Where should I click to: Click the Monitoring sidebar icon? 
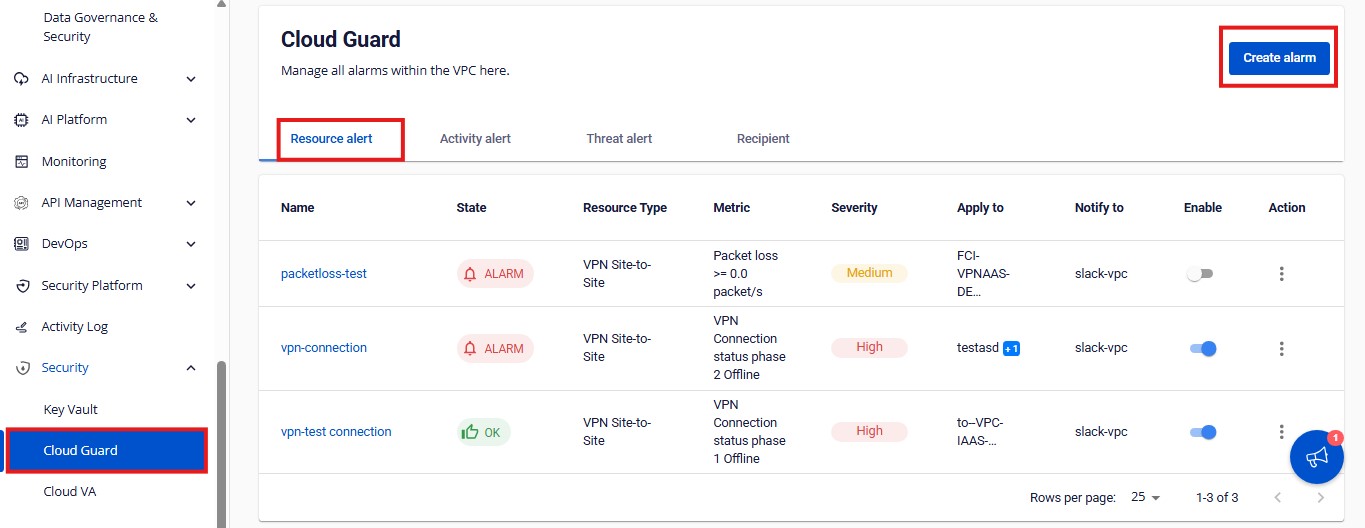click(x=21, y=162)
